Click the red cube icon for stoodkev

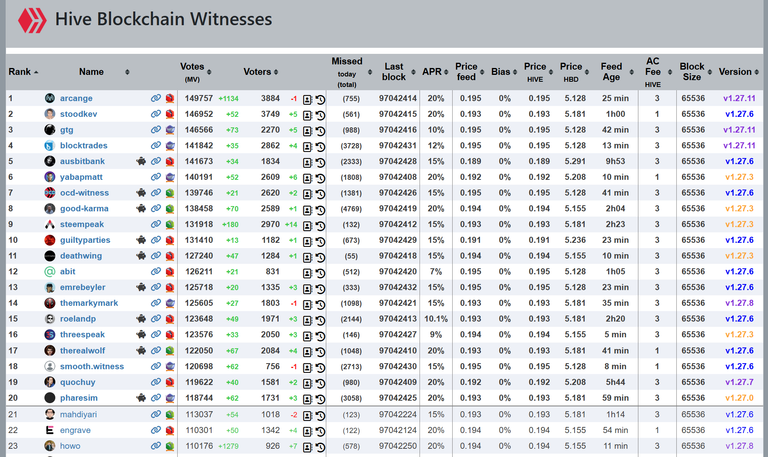tap(170, 114)
